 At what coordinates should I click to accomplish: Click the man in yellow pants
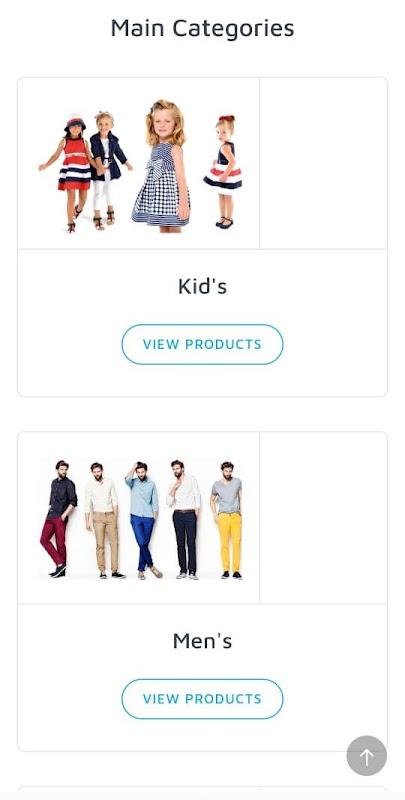point(227,520)
